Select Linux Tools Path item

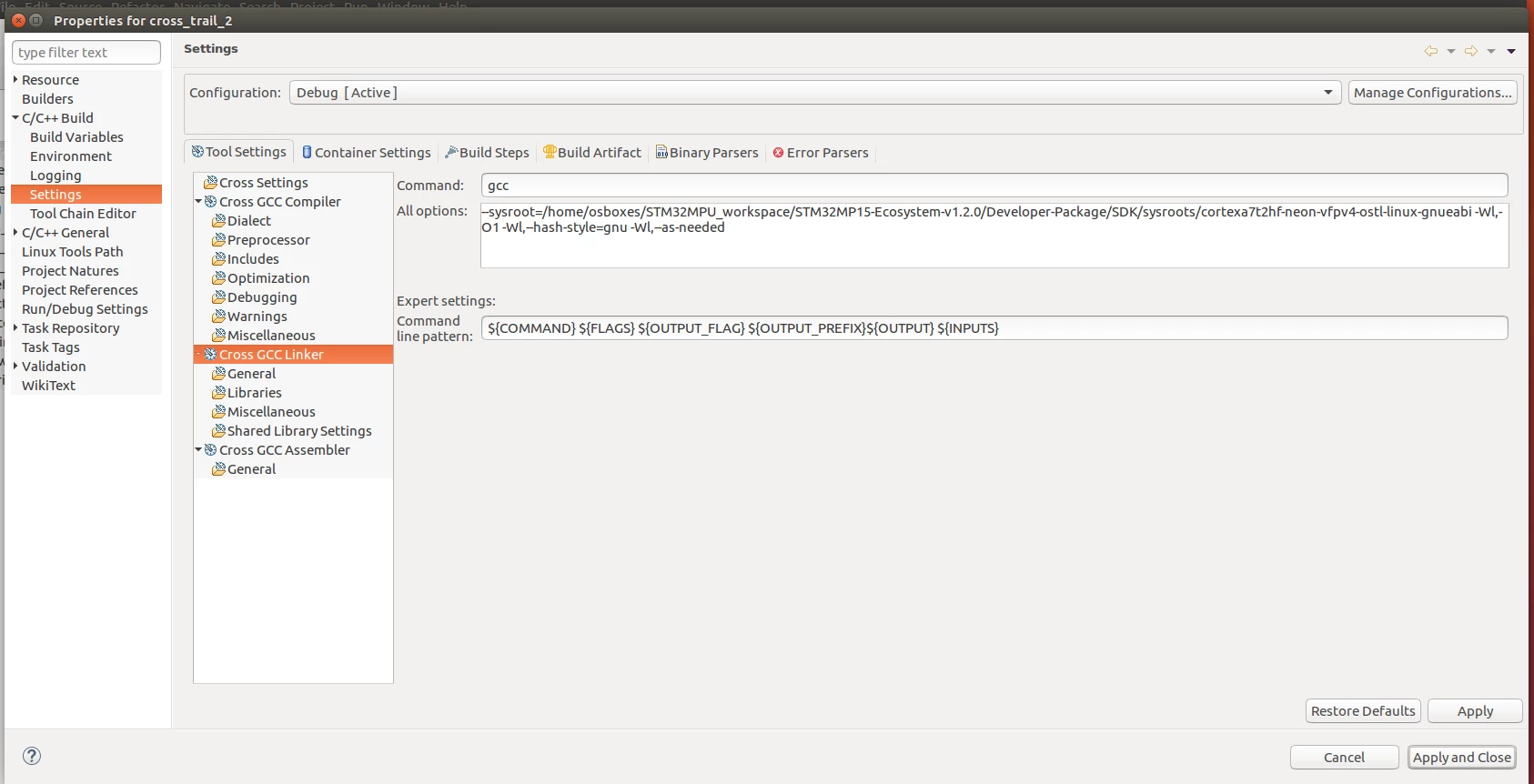72,252
